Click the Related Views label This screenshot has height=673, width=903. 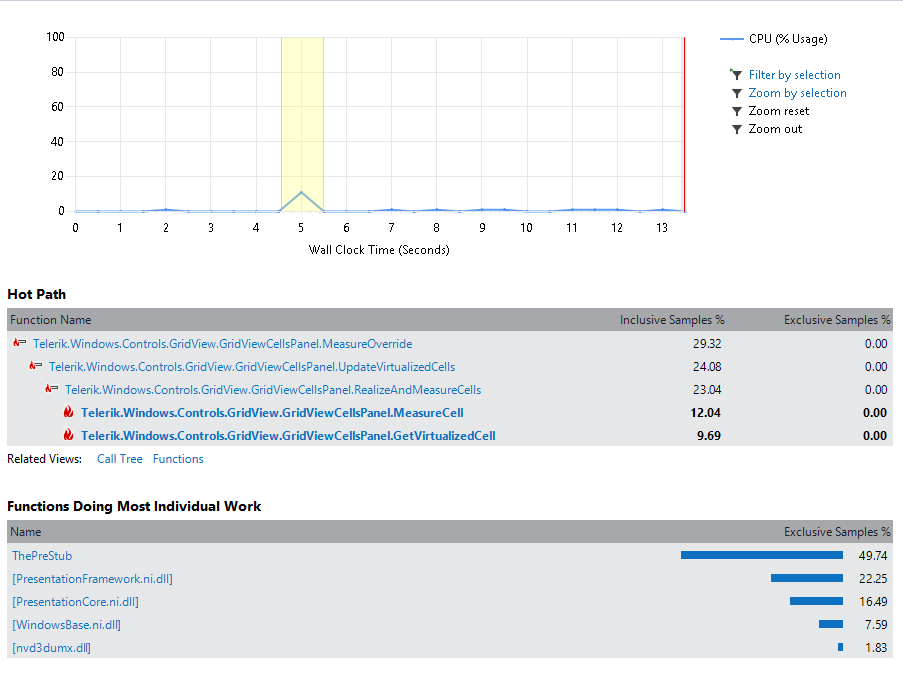point(44,459)
